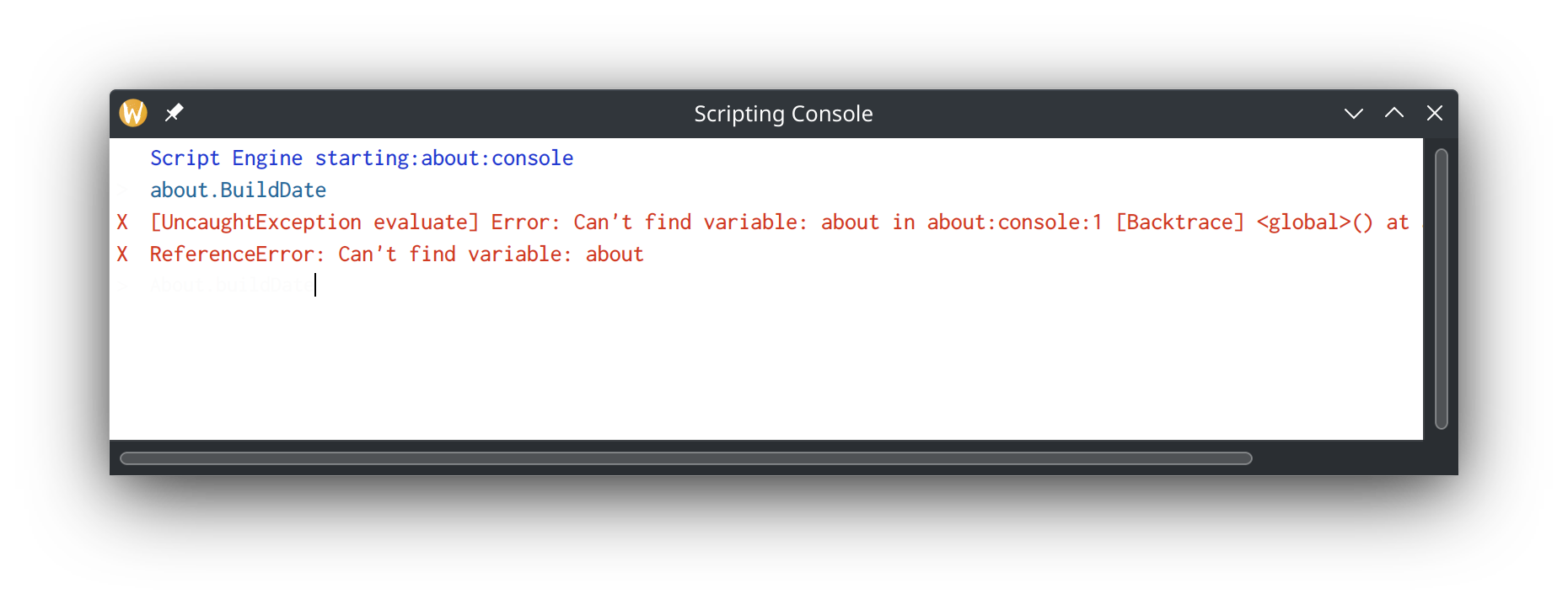Select the ReferenceError message text
The height and width of the screenshot is (605, 1568).
pos(396,254)
